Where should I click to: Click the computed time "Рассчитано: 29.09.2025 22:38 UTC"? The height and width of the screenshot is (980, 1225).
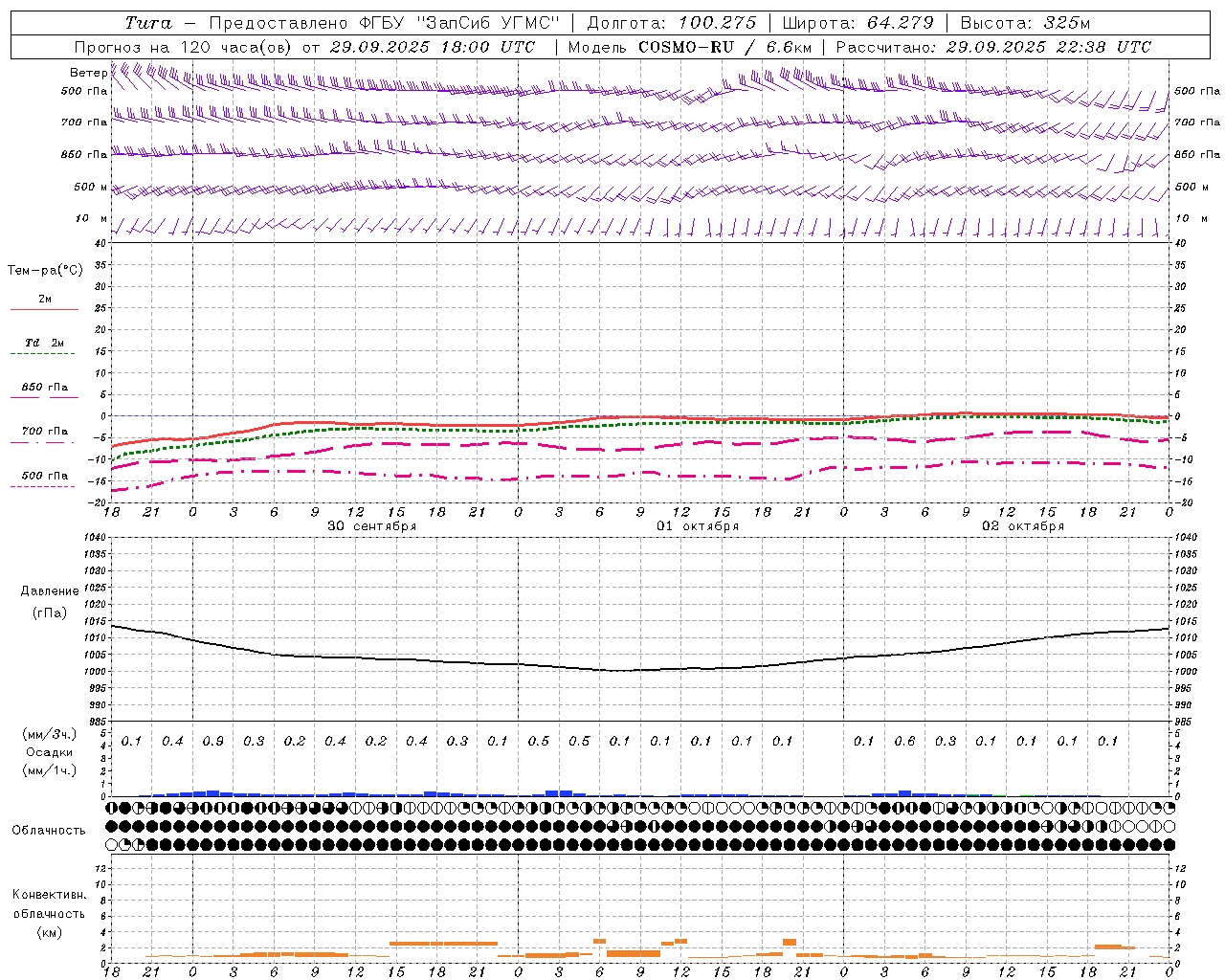[x=993, y=47]
